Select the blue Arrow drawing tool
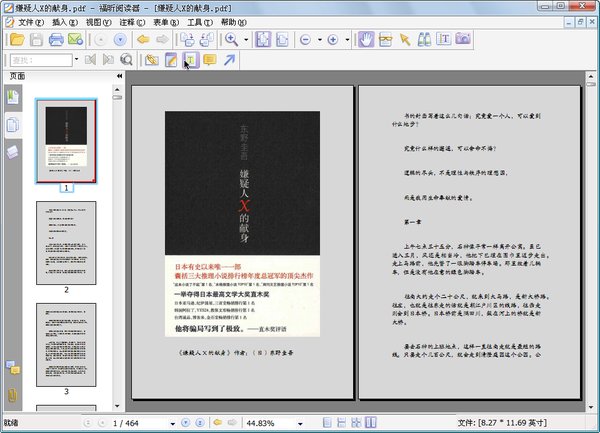600x433 pixels. [x=230, y=60]
